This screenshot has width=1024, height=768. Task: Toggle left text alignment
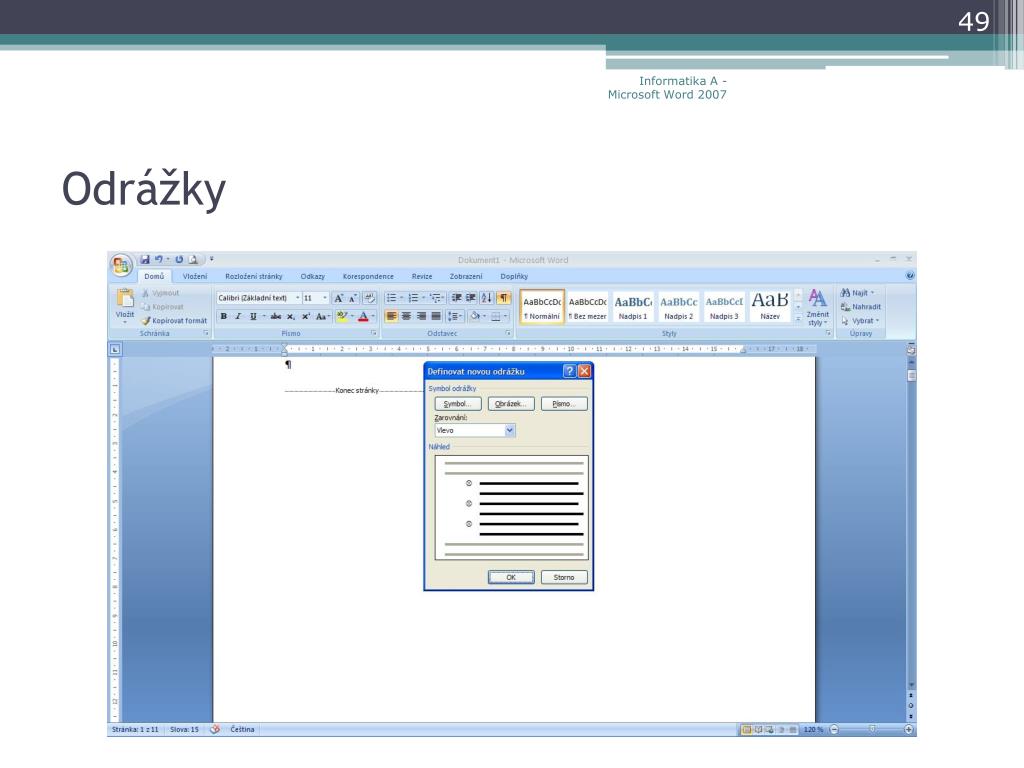[x=391, y=316]
